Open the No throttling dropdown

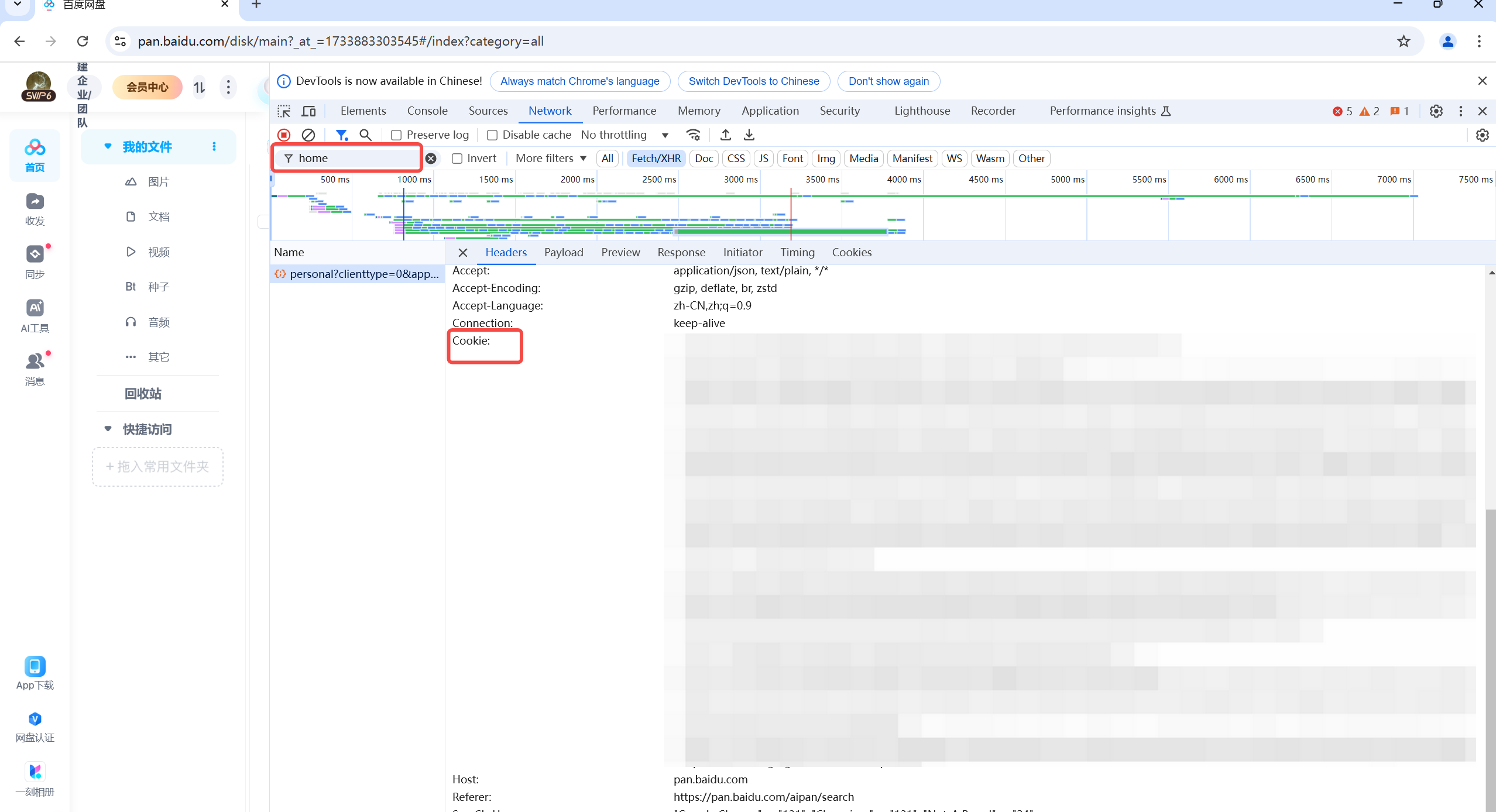coord(624,135)
